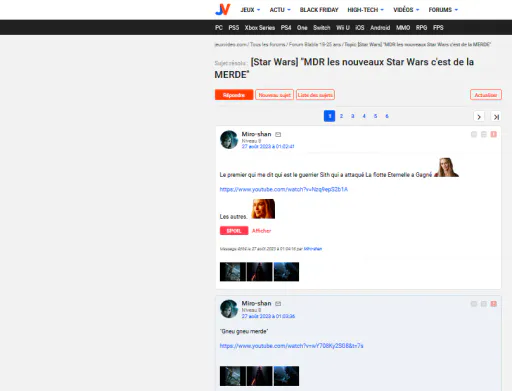512x391 pixels.
Task: Select Switch platform in black bar
Action: pyautogui.click(x=321, y=28)
